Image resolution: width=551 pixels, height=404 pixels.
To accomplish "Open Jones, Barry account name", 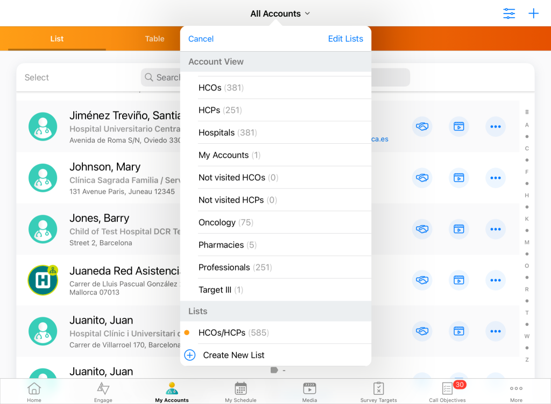I will (99, 218).
